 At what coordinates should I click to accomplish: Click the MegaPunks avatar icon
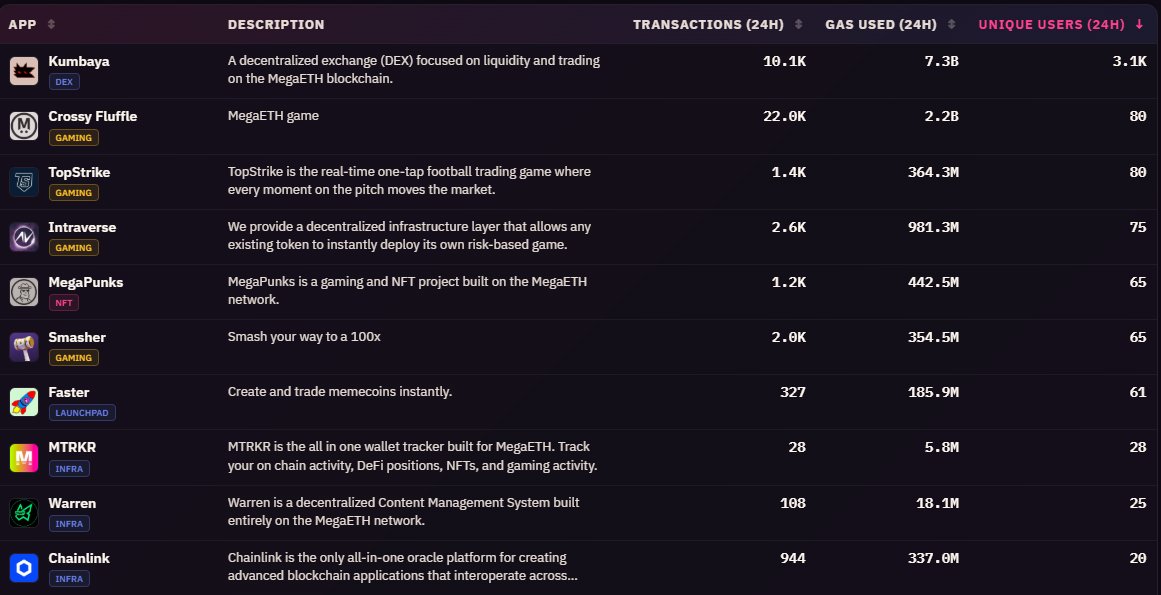point(24,292)
